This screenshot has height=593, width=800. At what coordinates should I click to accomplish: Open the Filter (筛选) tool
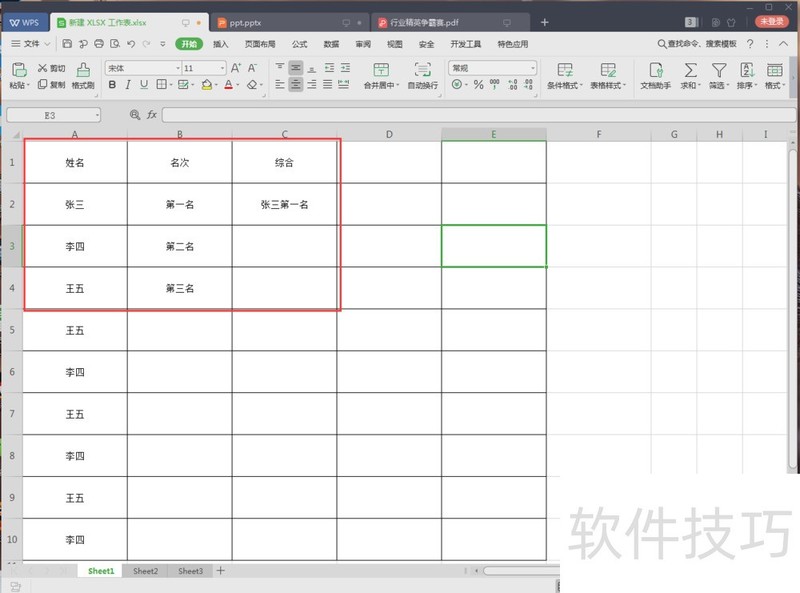pos(718,72)
